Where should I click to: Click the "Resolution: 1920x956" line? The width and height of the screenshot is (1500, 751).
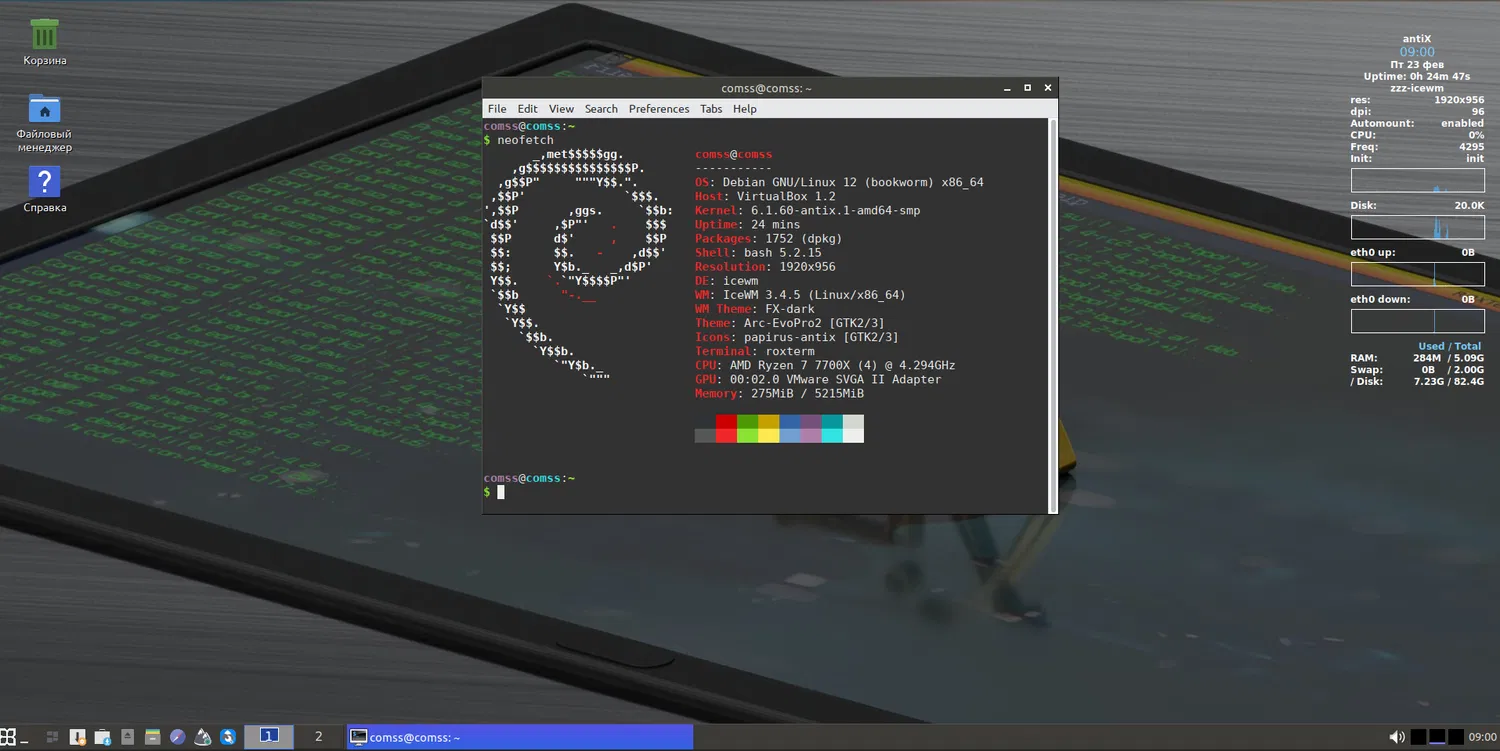coord(765,267)
